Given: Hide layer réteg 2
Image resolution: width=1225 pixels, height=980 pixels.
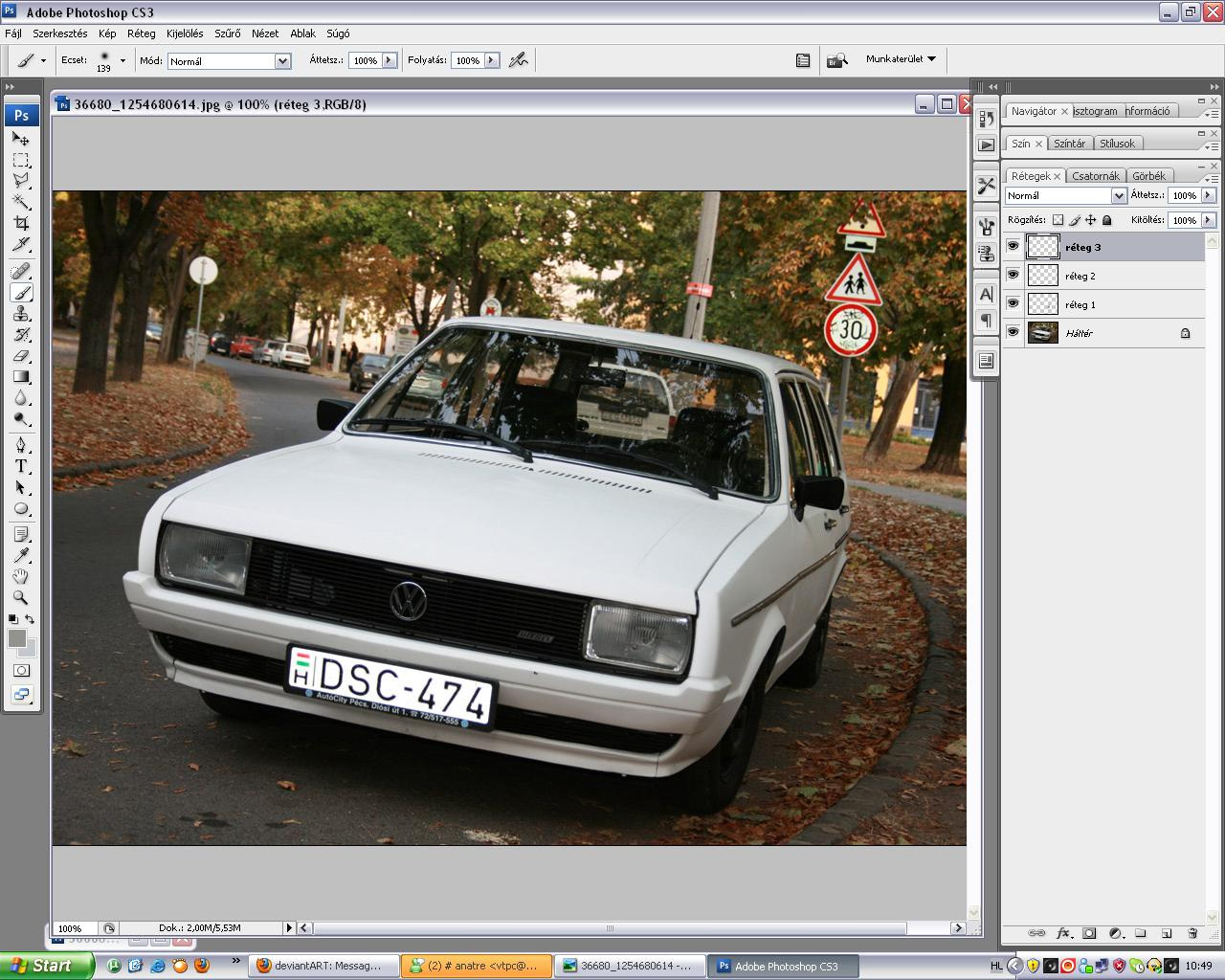Looking at the screenshot, I should coord(1013,275).
